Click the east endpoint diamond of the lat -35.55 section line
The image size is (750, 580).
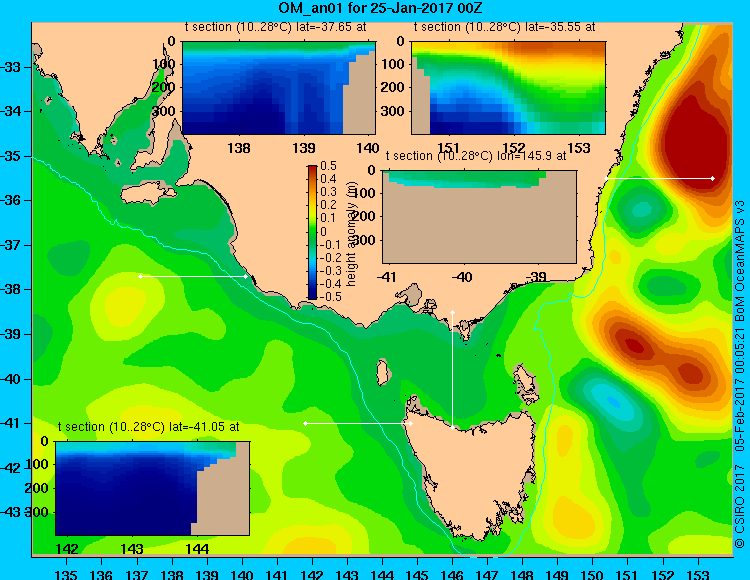tap(713, 178)
